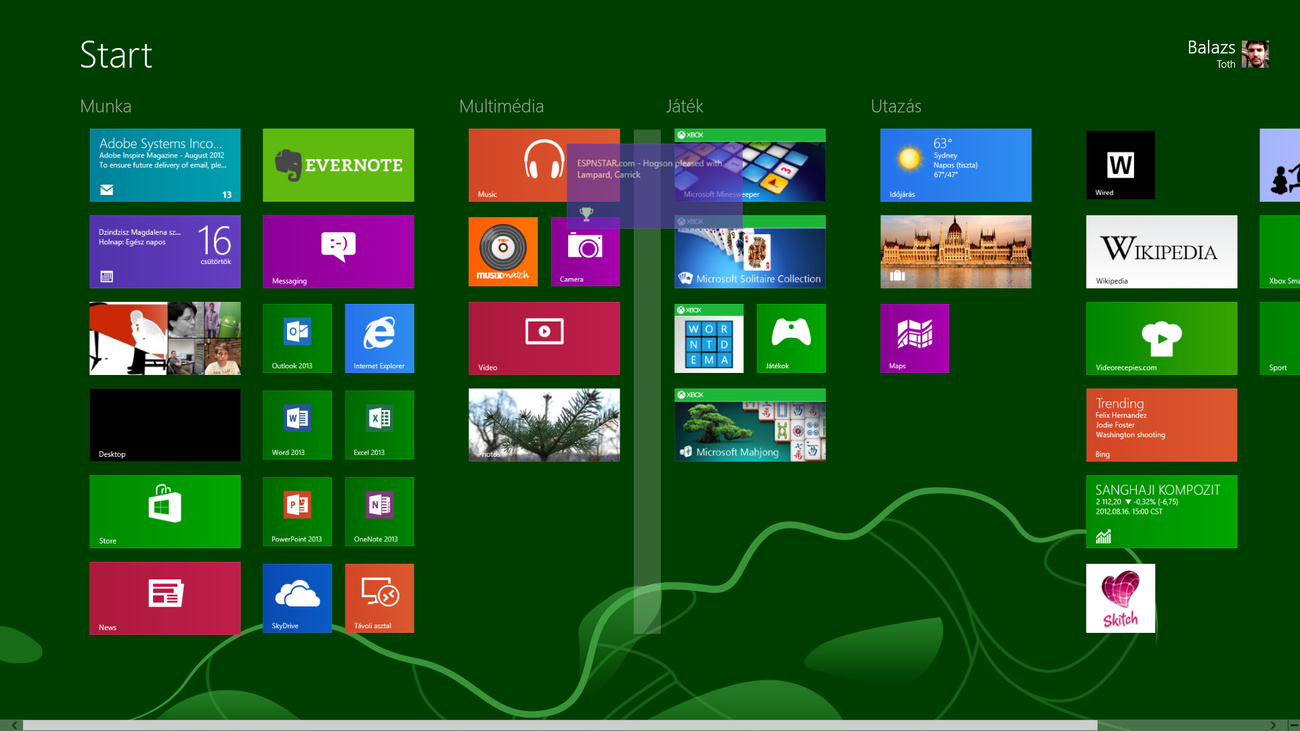Open the Wikipedia tile
Image resolution: width=1300 pixels, height=731 pixels.
click(x=1161, y=252)
